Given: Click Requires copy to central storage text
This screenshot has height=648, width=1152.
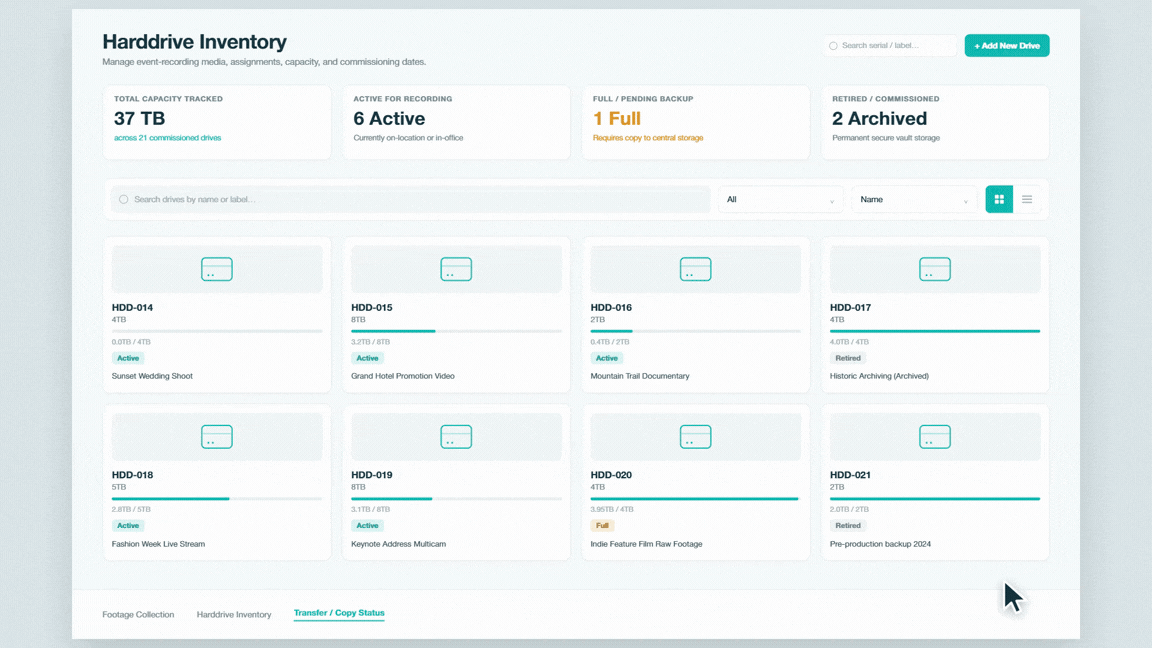Looking at the screenshot, I should (648, 137).
